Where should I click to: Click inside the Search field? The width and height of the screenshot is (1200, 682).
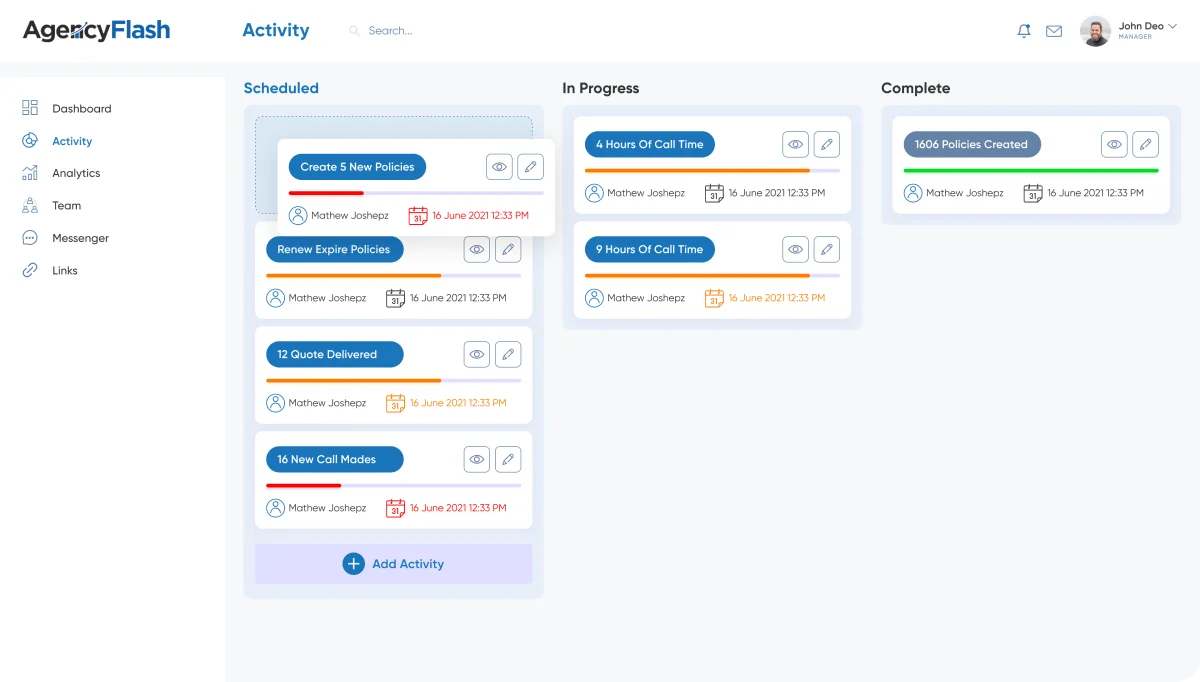click(395, 30)
